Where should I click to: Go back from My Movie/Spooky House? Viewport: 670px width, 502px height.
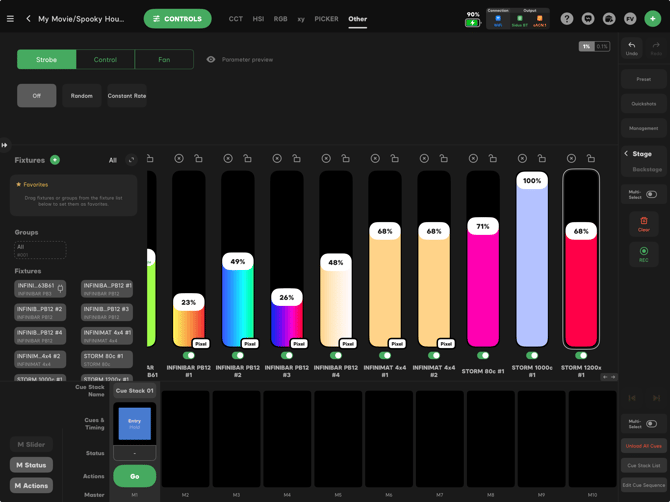point(28,18)
